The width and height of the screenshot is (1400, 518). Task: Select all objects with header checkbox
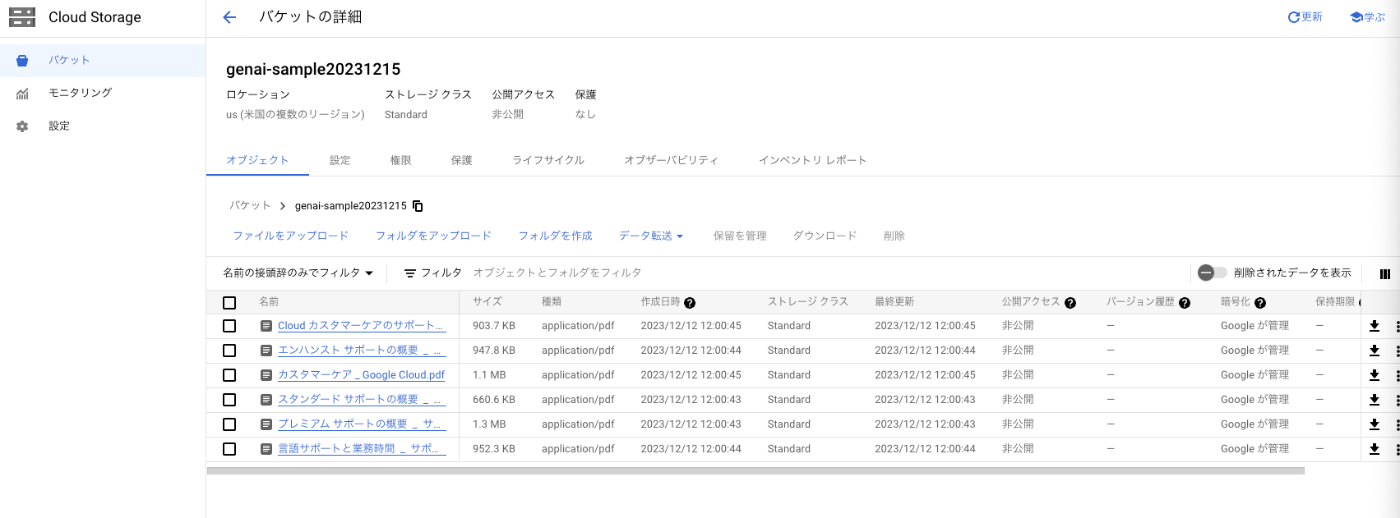229,302
